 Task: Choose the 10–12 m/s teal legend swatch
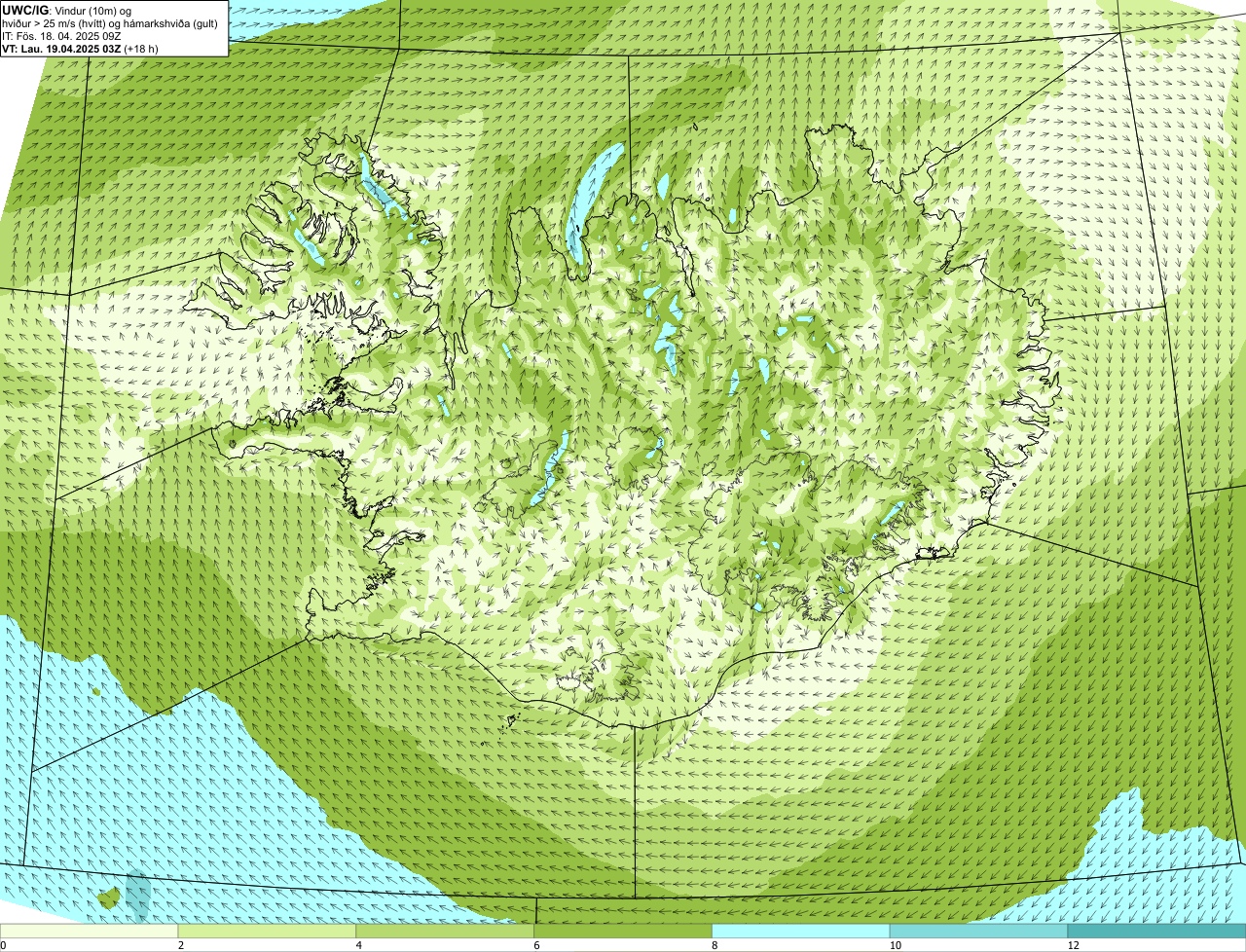tap(979, 931)
